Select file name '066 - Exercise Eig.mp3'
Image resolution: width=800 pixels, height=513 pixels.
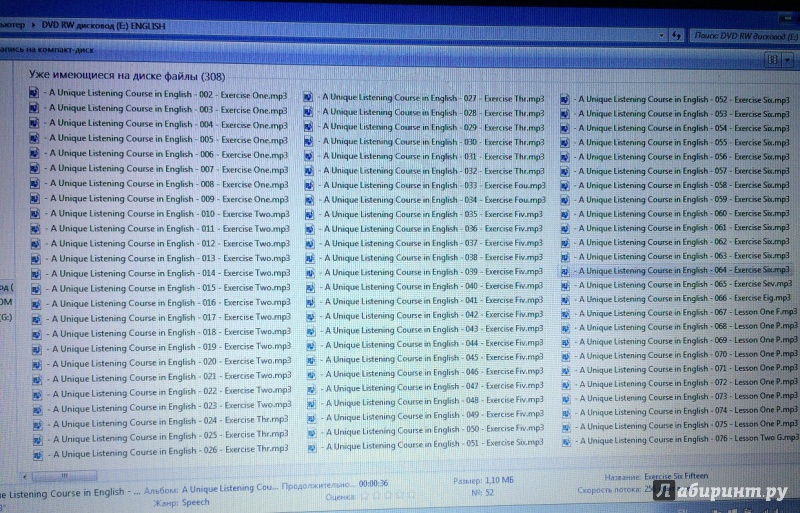[x=685, y=298]
